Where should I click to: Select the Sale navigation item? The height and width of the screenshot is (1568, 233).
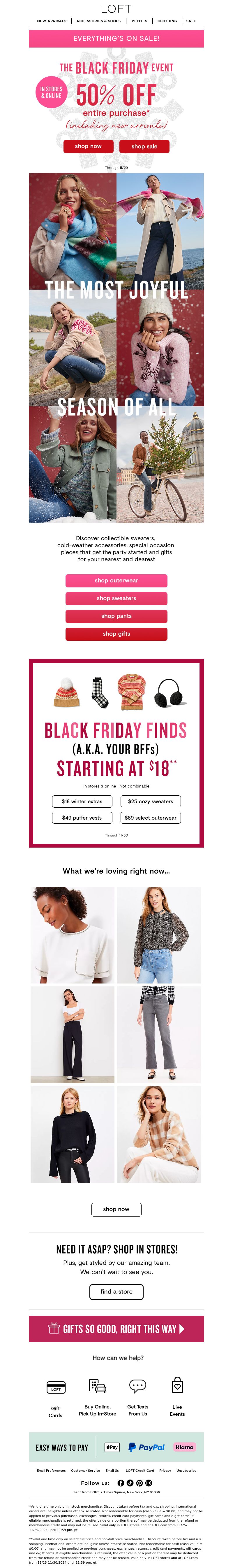pos(191,21)
